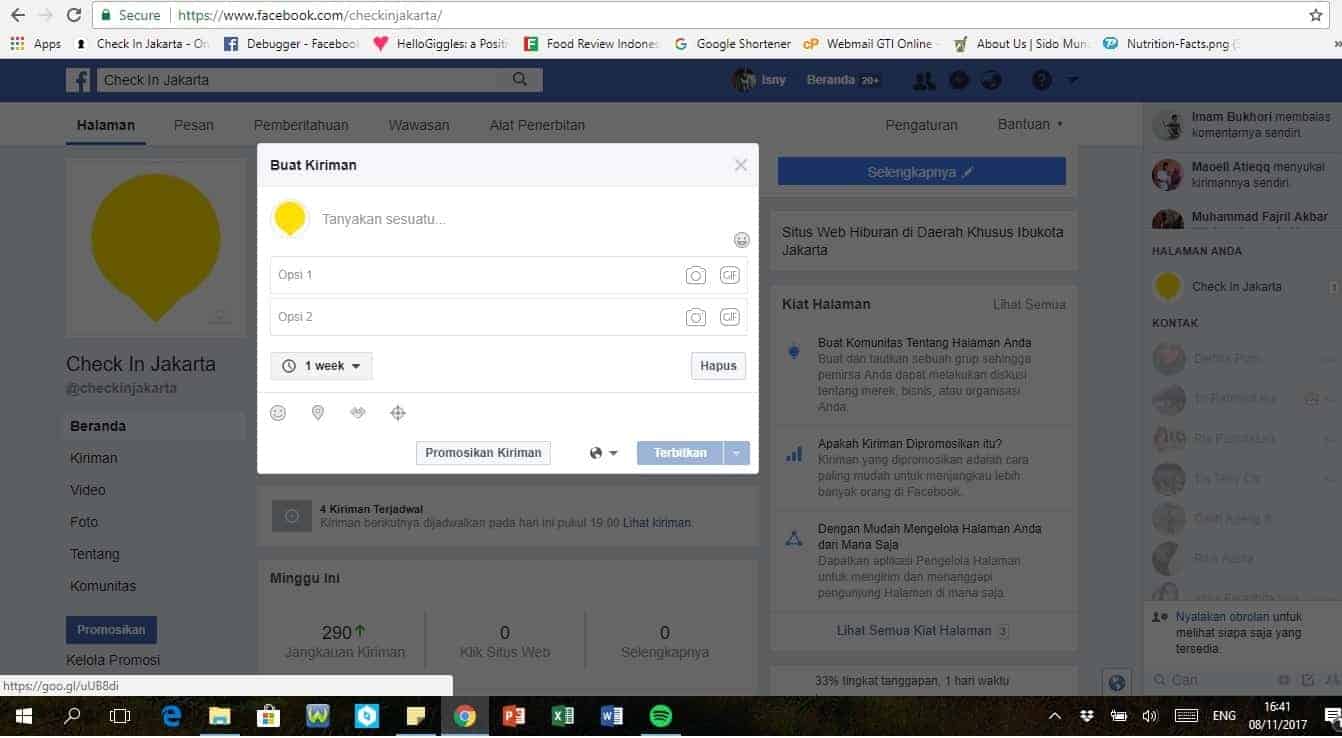The height and width of the screenshot is (738, 1342).
Task: Close the Buat Kiriman dialog
Action: (x=740, y=165)
